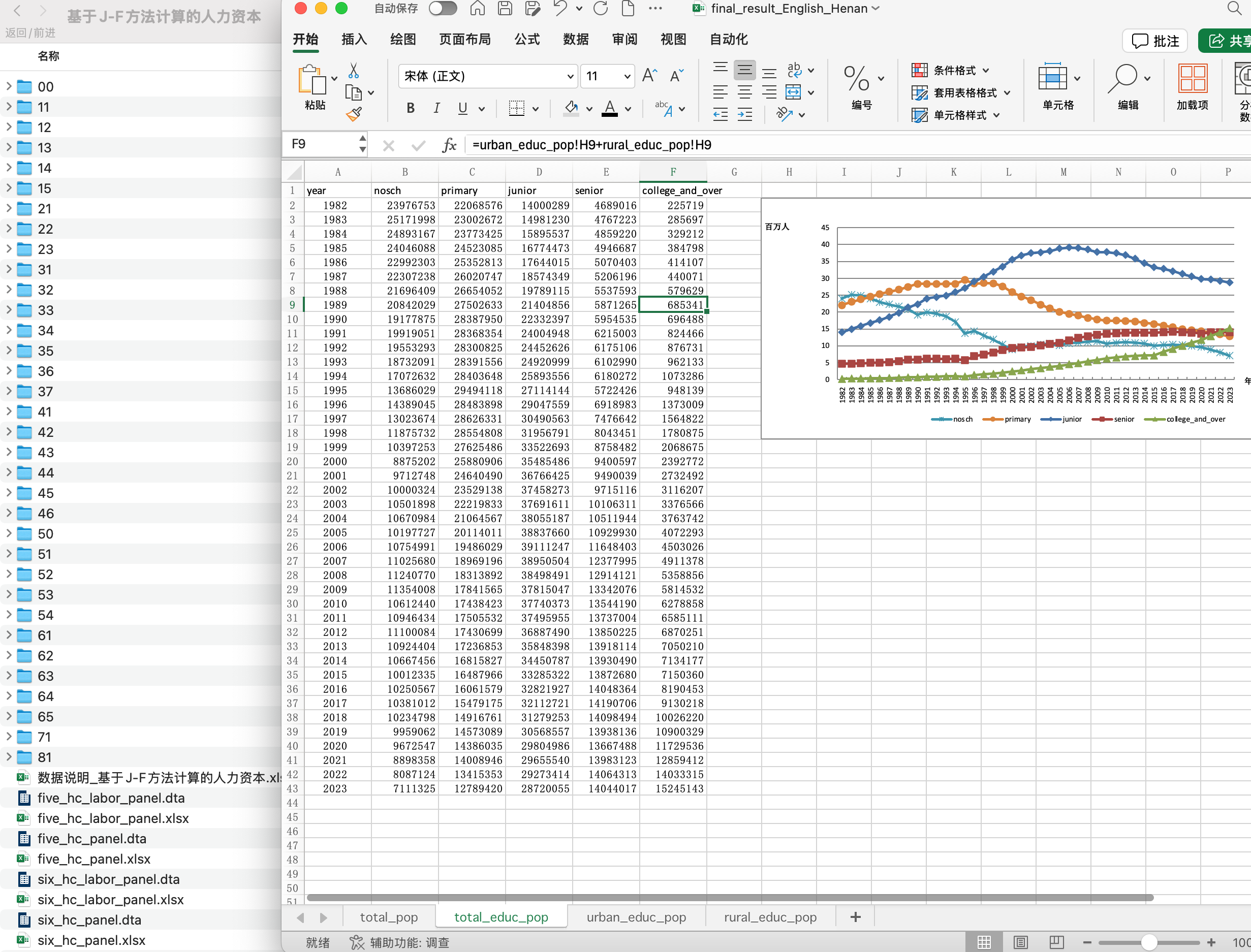Switch to urban_educ_pop sheet tab
Viewport: 1251px width, 952px height.
tap(636, 917)
